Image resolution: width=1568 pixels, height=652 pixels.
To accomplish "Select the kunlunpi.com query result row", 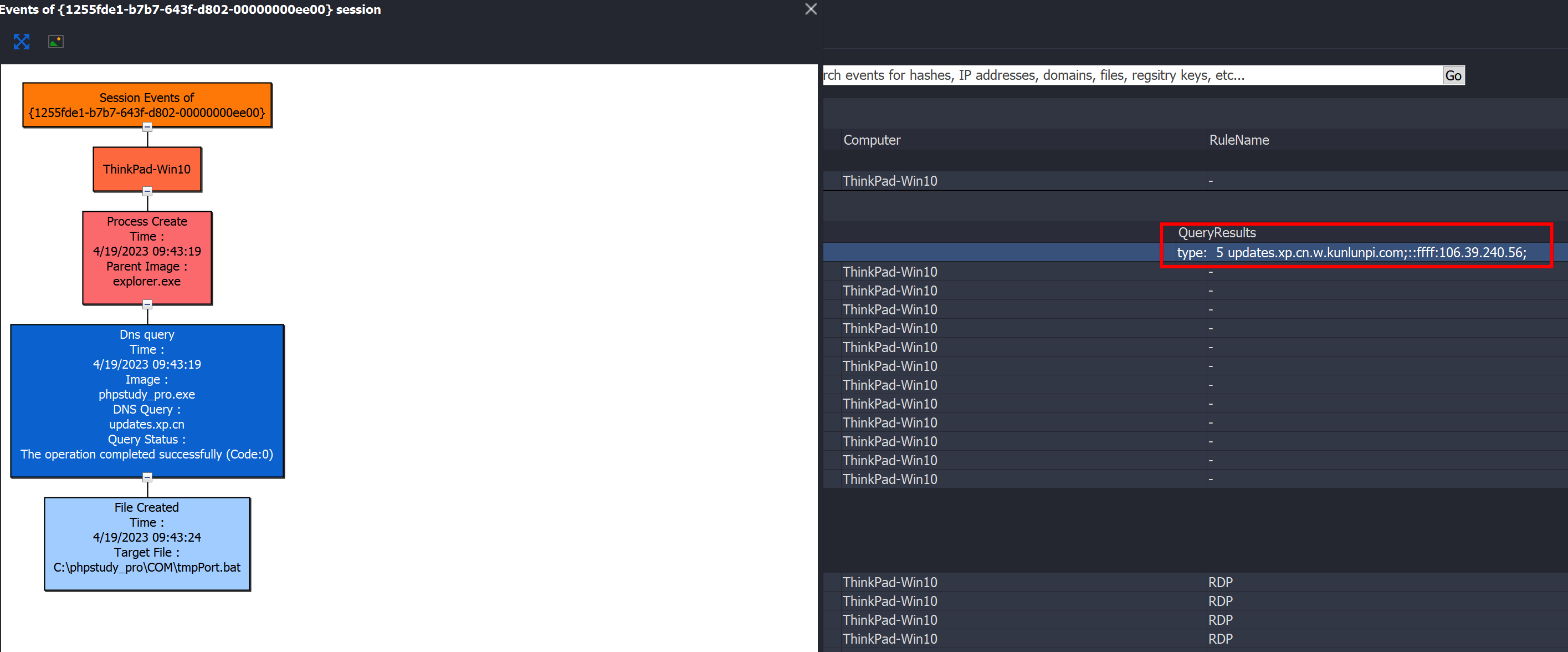I will tap(1196, 252).
